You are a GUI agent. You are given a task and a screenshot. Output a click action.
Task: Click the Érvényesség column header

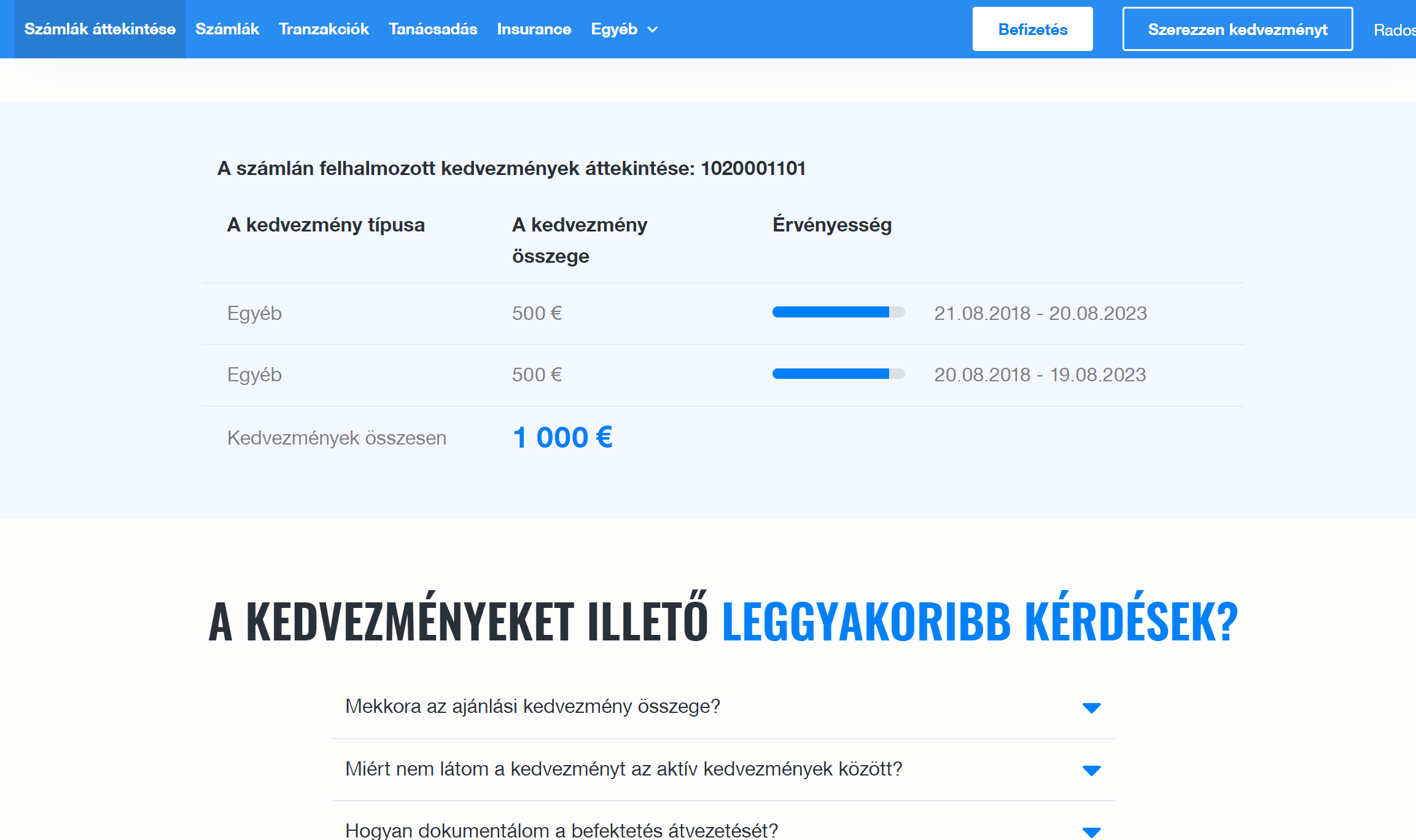[x=833, y=225]
